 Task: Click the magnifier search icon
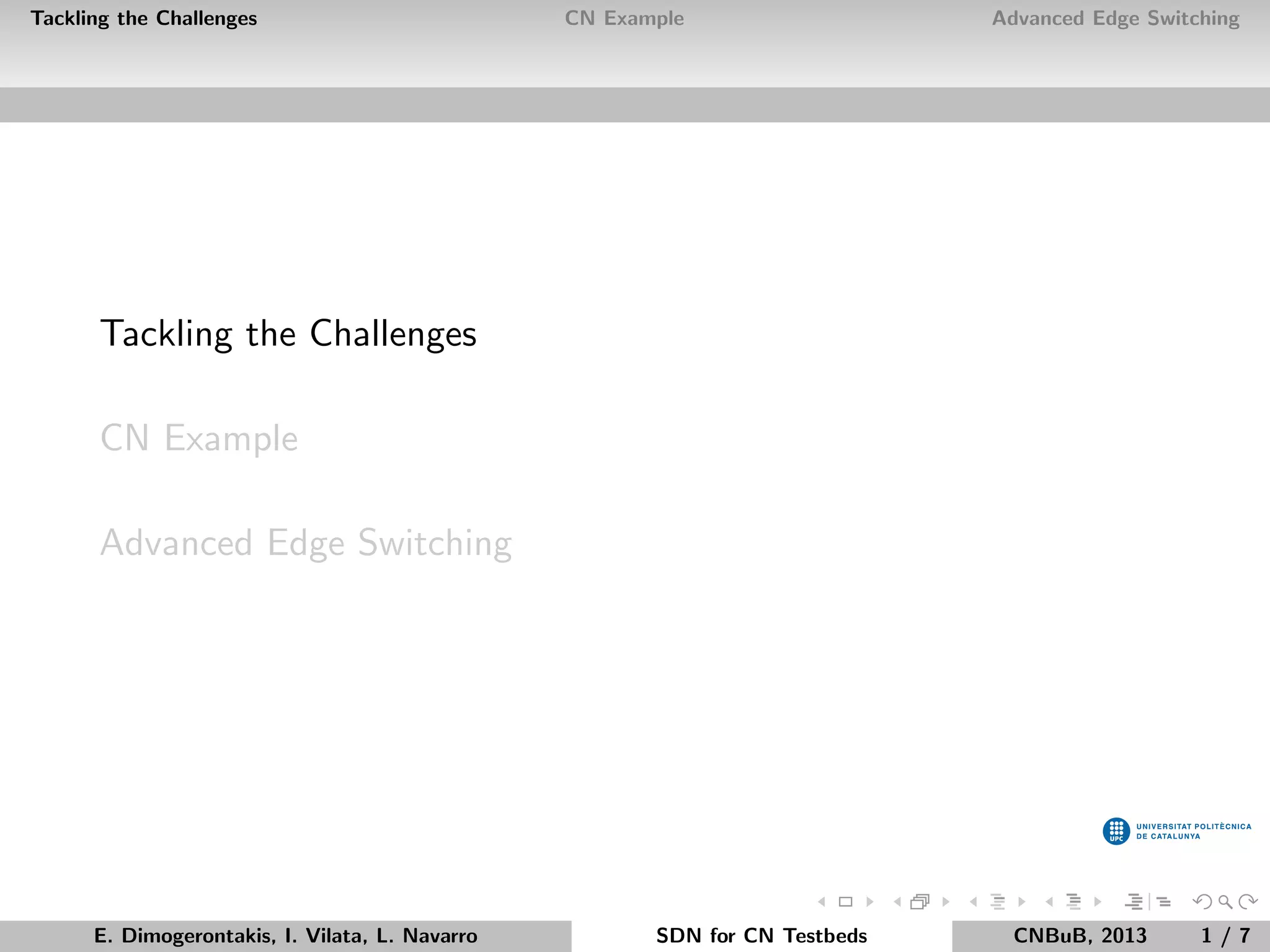[1225, 902]
